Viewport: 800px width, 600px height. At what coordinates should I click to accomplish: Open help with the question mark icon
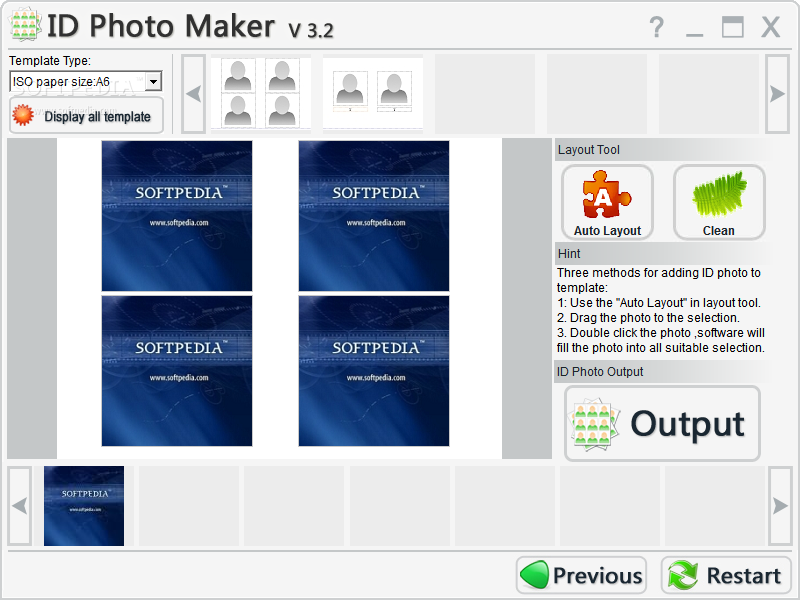(x=657, y=27)
